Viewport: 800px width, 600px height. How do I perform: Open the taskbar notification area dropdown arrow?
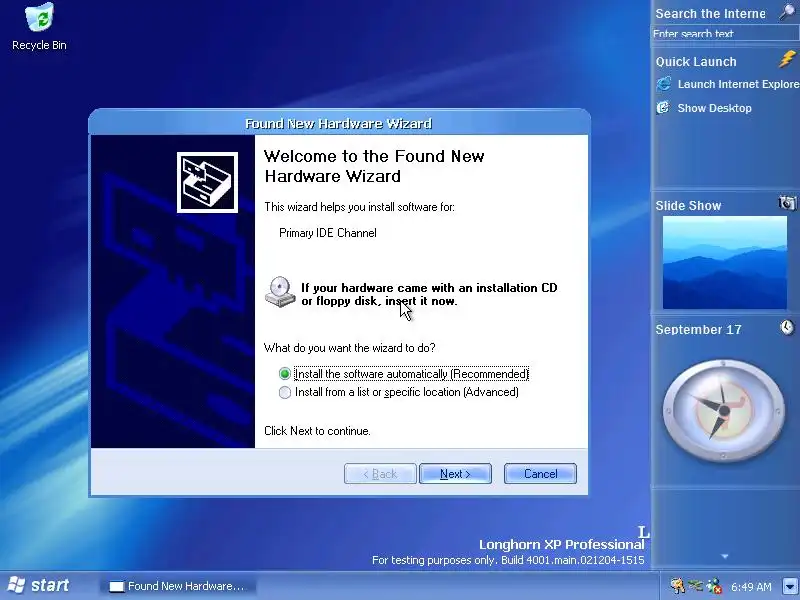[x=790, y=586]
